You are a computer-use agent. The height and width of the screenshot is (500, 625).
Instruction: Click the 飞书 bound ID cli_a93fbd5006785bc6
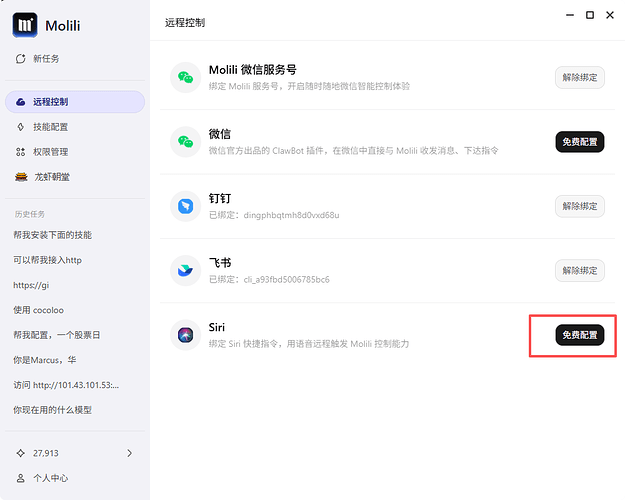287,280
